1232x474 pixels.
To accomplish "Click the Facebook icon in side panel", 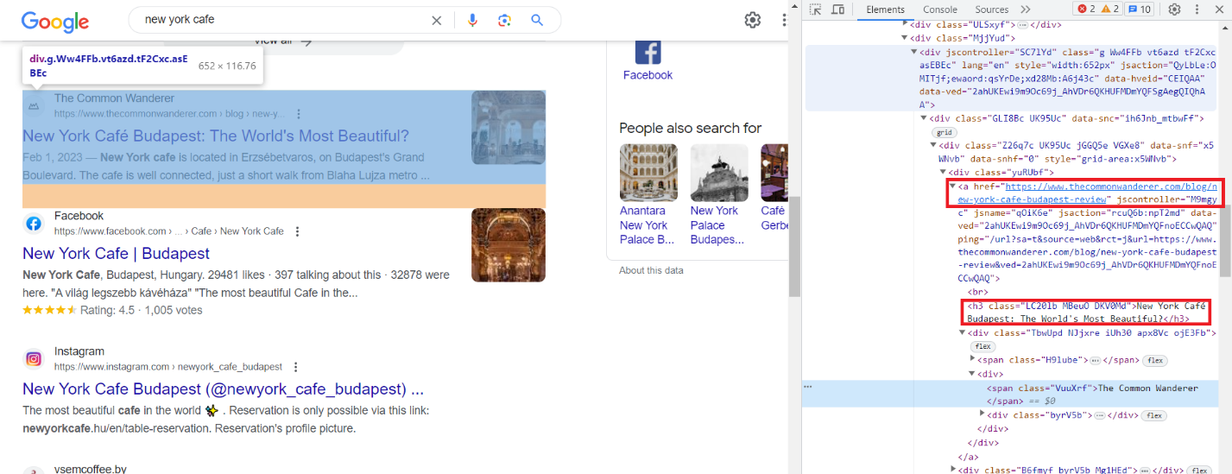I will (x=648, y=52).
